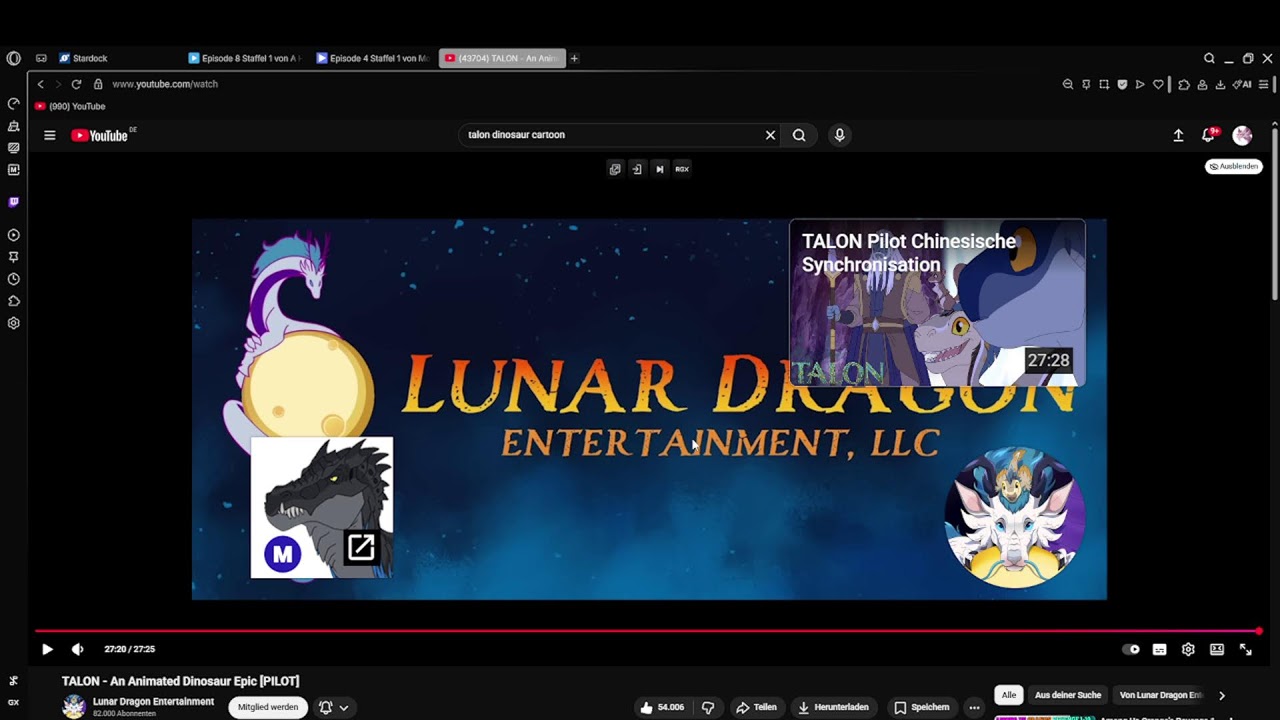Image resolution: width=1280 pixels, height=720 pixels.
Task: Add page to bookmarks with heart icon
Action: coord(1158,85)
